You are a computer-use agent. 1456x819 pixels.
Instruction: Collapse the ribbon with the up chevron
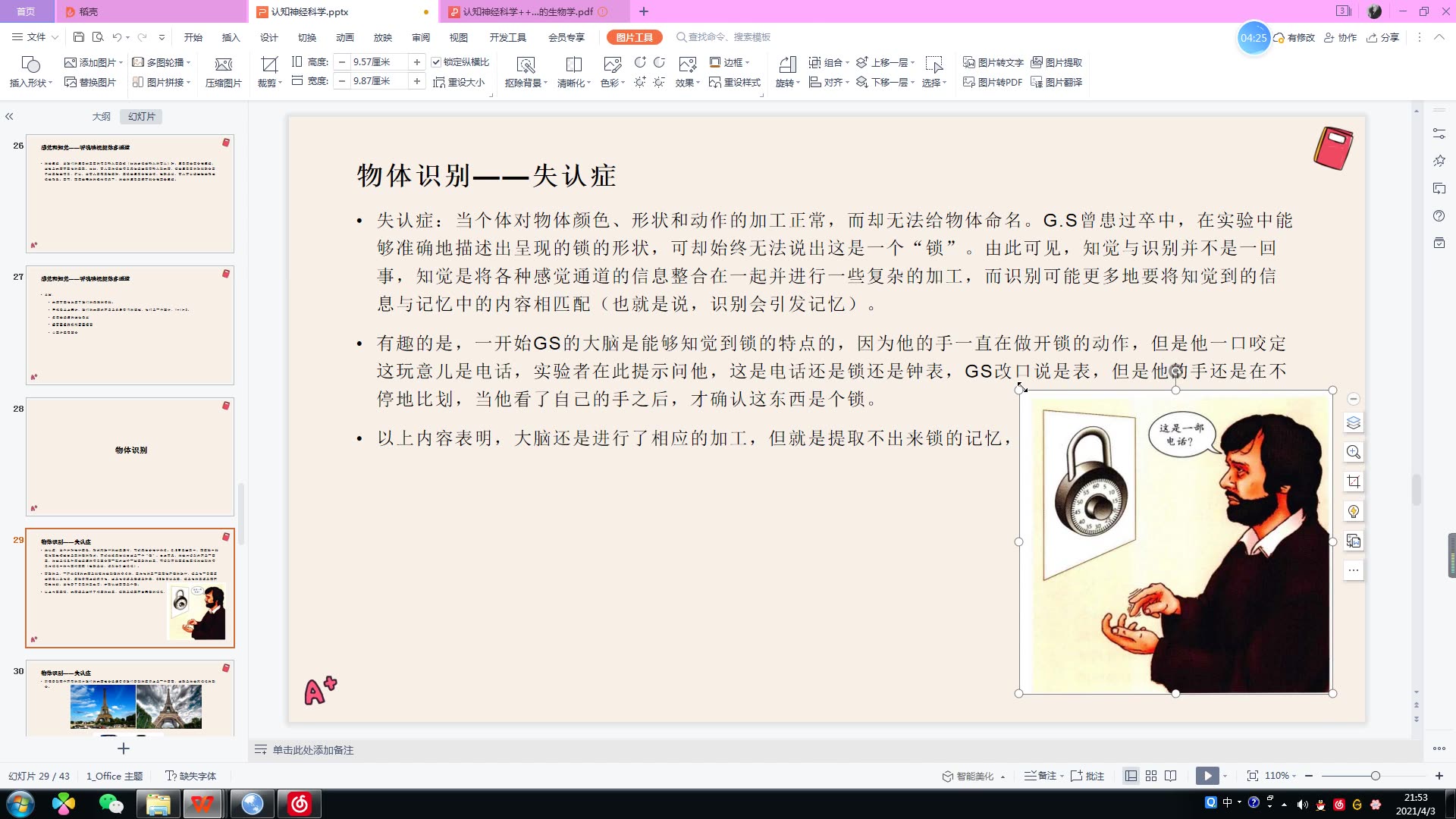[1439, 37]
